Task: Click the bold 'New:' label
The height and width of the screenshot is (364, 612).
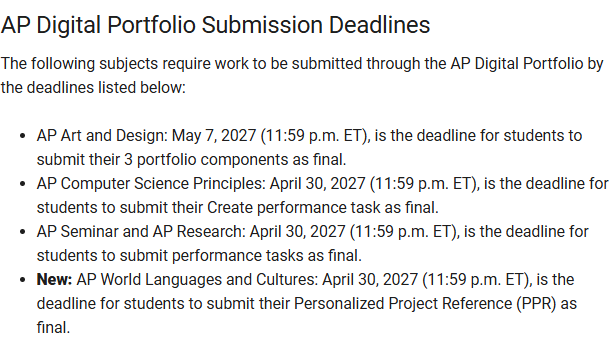Action: [x=54, y=279]
